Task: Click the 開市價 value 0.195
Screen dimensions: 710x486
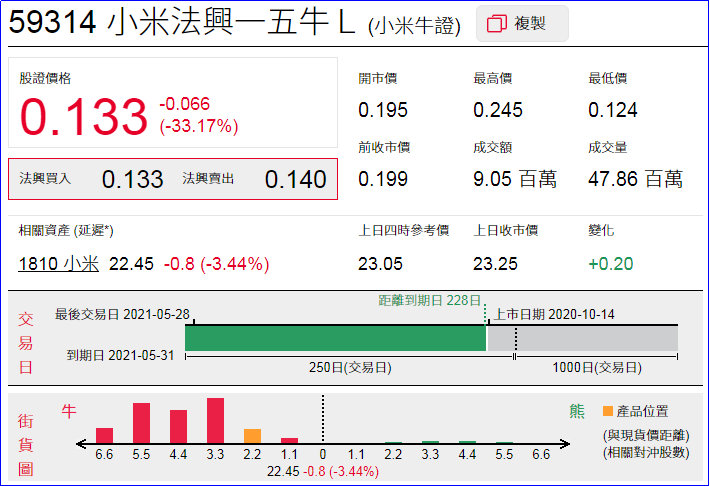Action: [383, 110]
